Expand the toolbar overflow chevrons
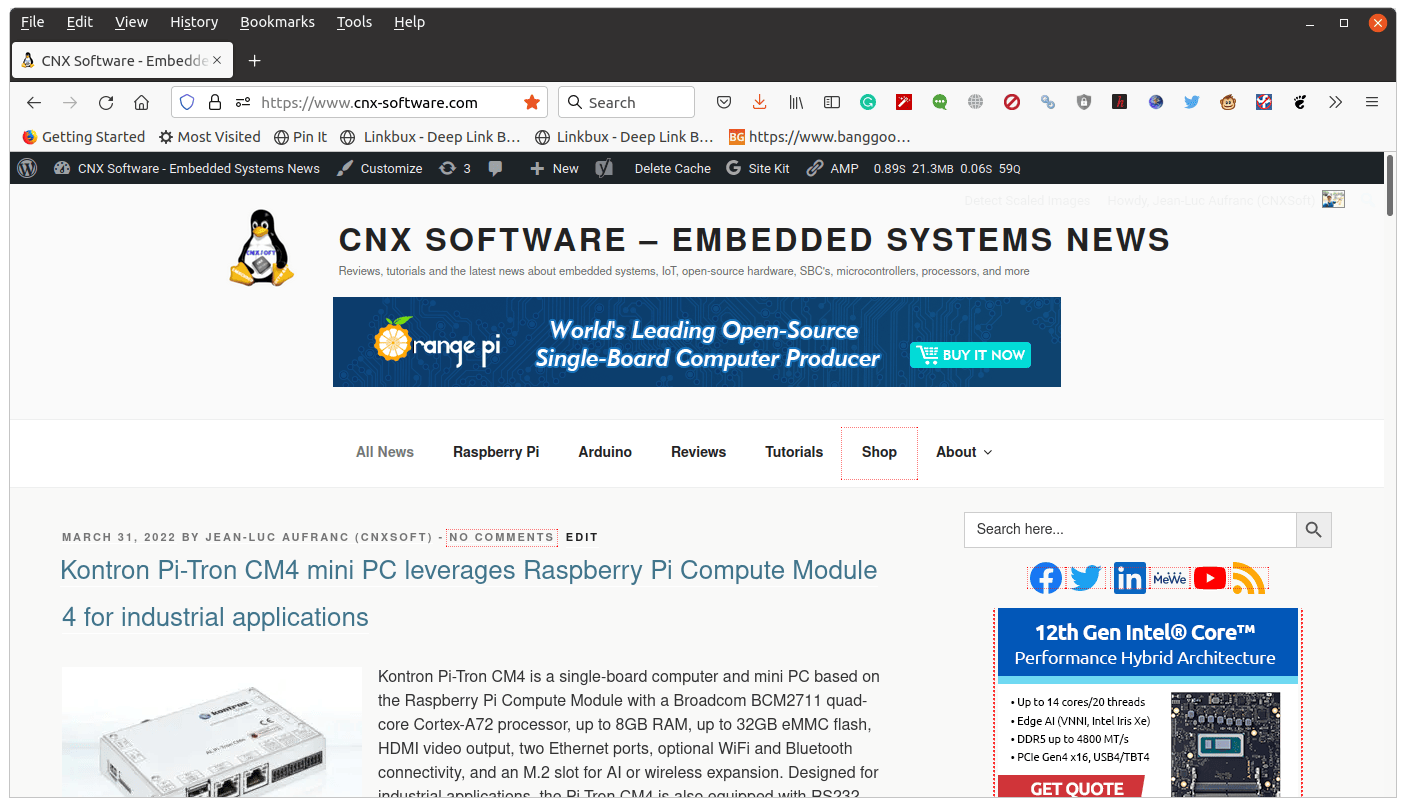This screenshot has width=1406, height=807. (1336, 102)
